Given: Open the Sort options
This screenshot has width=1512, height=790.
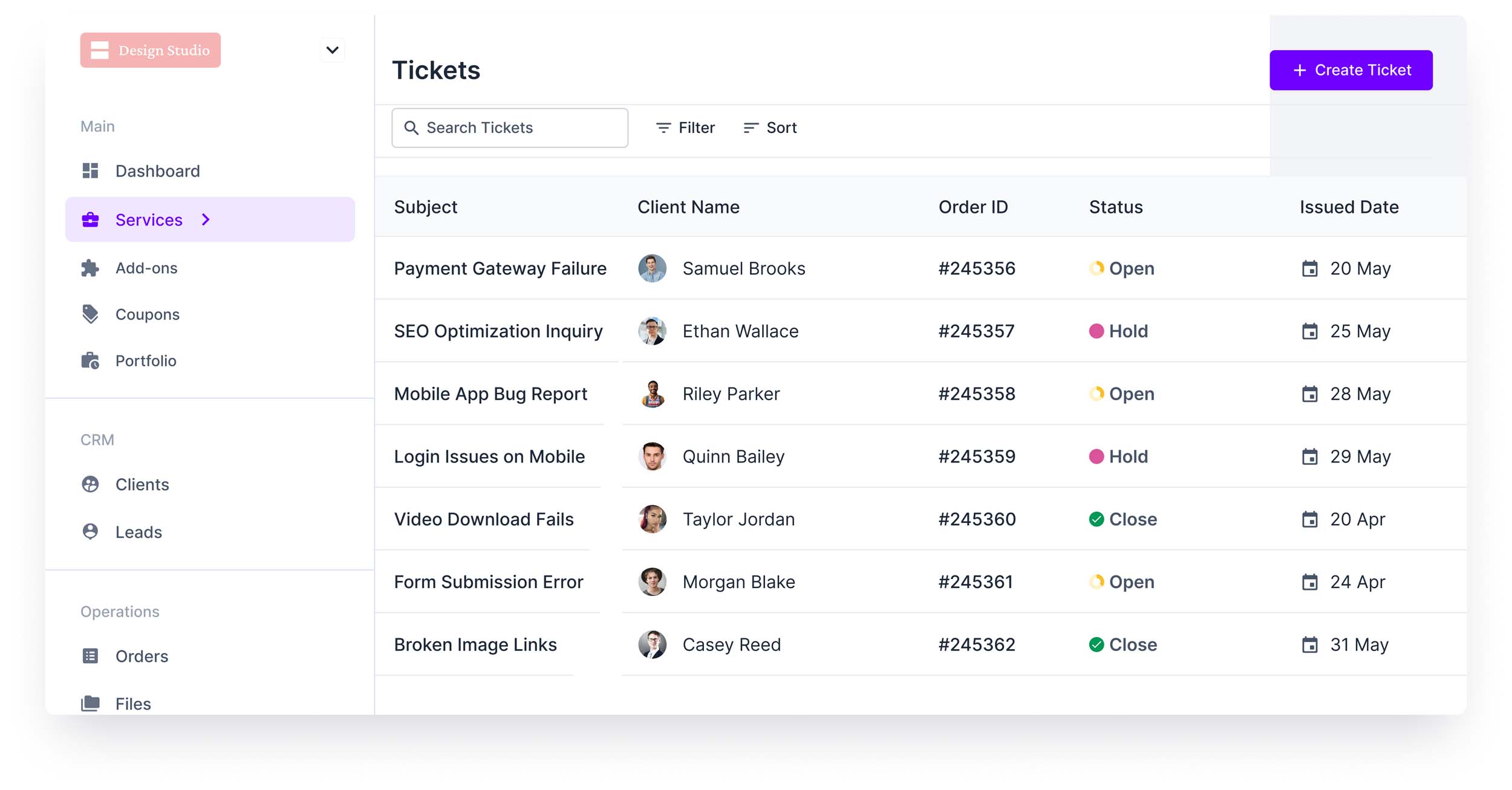Looking at the screenshot, I should [x=770, y=128].
